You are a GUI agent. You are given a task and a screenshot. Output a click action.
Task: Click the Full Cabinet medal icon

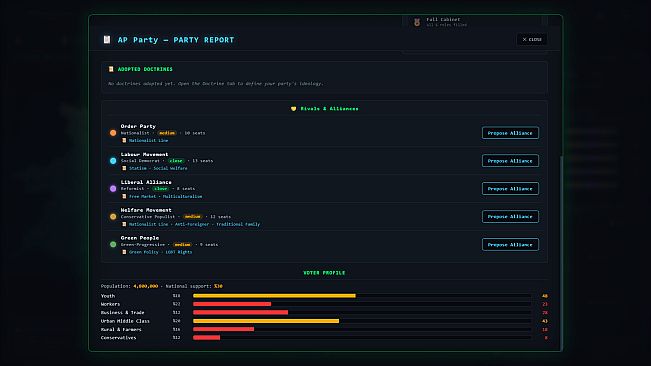pyautogui.click(x=417, y=22)
